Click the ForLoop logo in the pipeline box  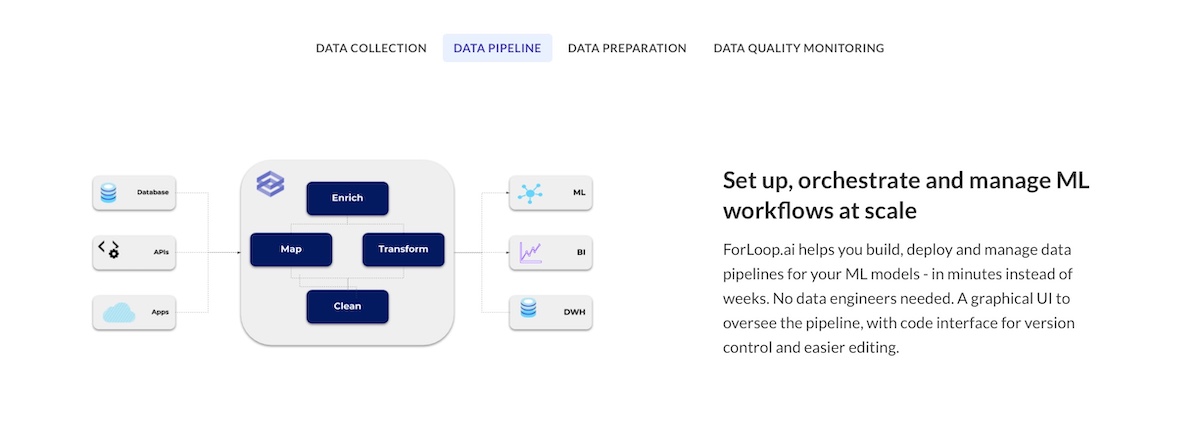tap(270, 184)
